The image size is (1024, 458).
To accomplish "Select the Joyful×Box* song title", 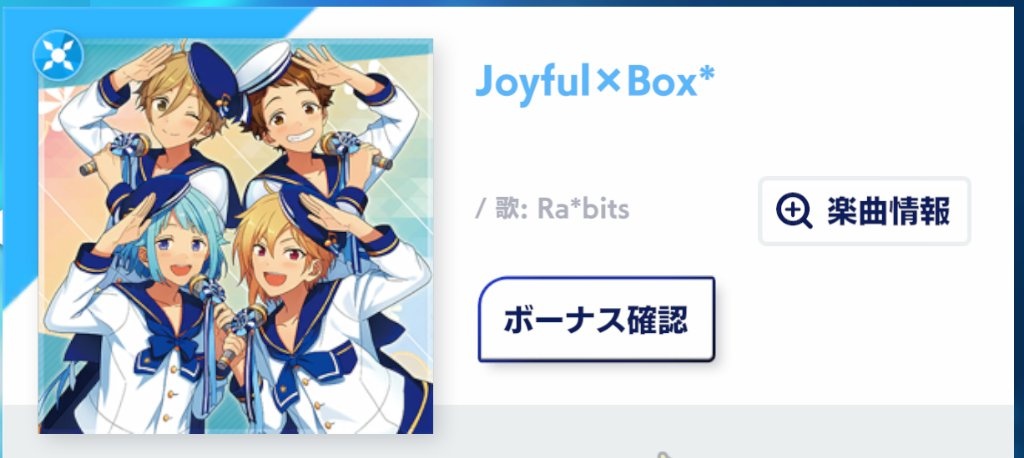I will 595,82.
